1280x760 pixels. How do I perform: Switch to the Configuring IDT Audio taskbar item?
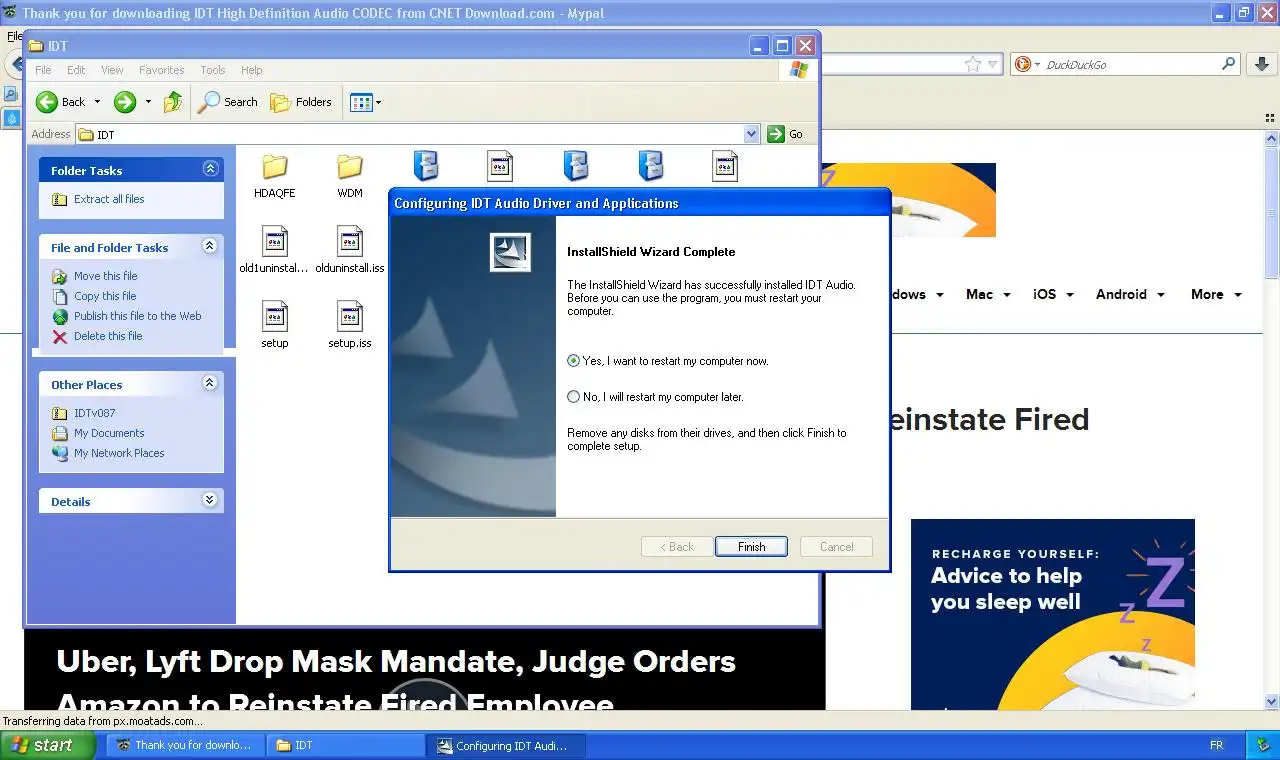coord(506,745)
